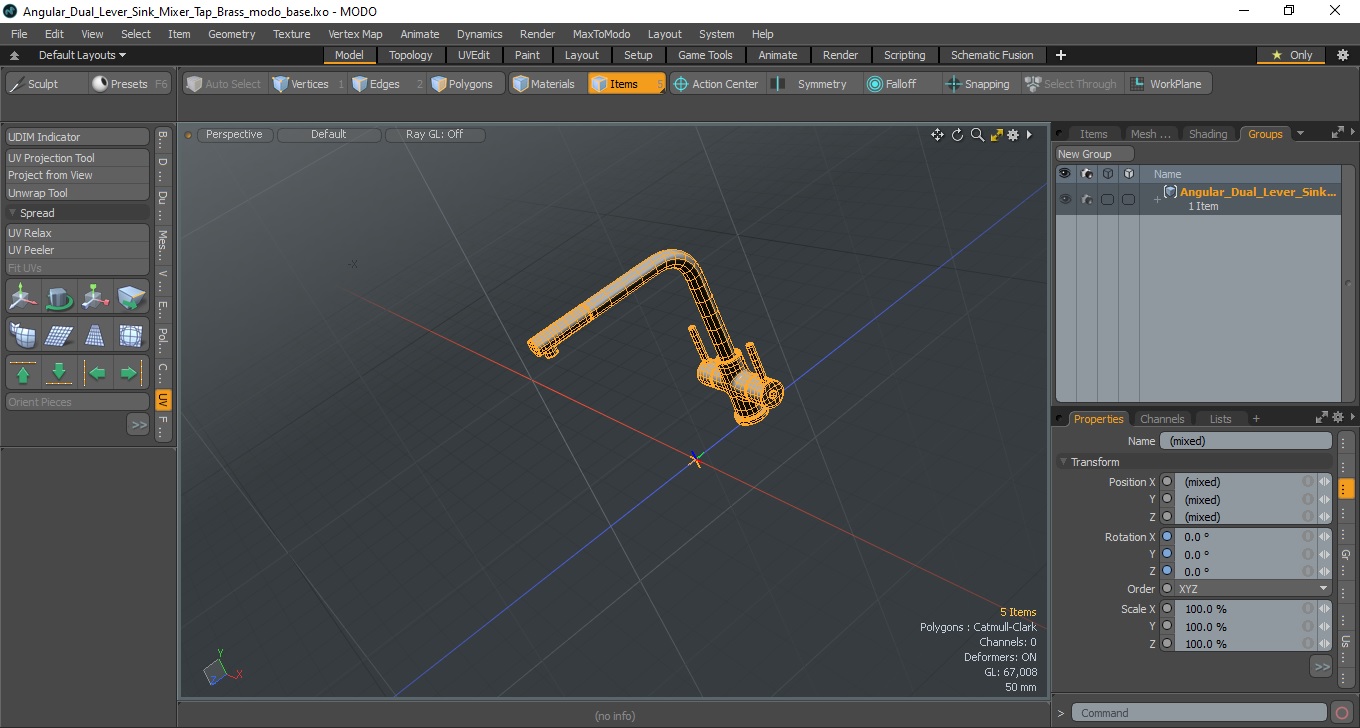Toggle Symmetry mode
Screen dimensions: 1360x728
810,84
